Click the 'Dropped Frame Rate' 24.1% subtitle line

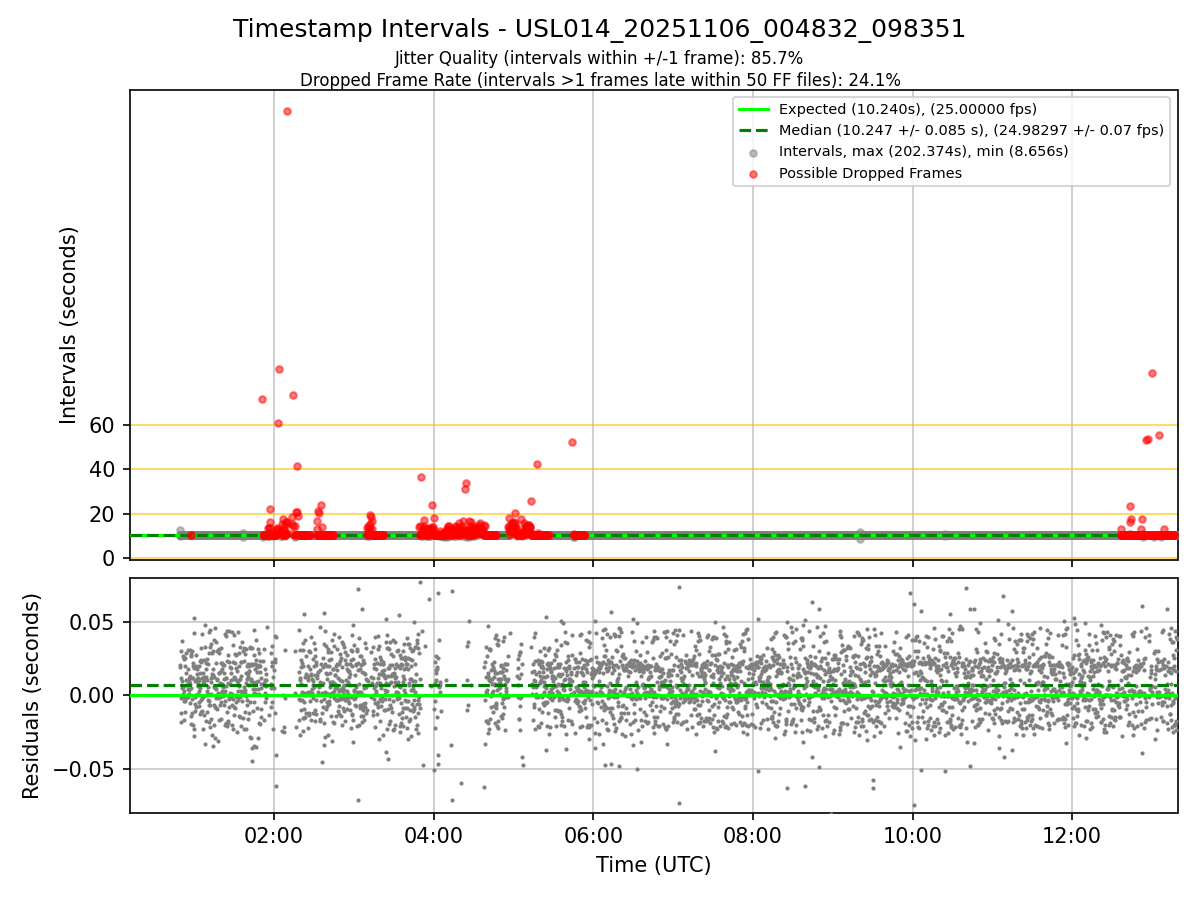click(600, 80)
